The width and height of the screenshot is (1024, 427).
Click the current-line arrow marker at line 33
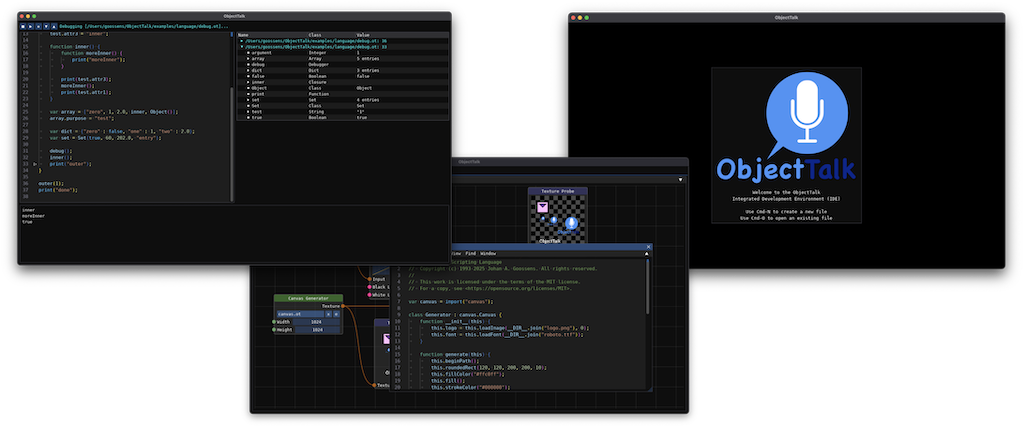(x=35, y=164)
